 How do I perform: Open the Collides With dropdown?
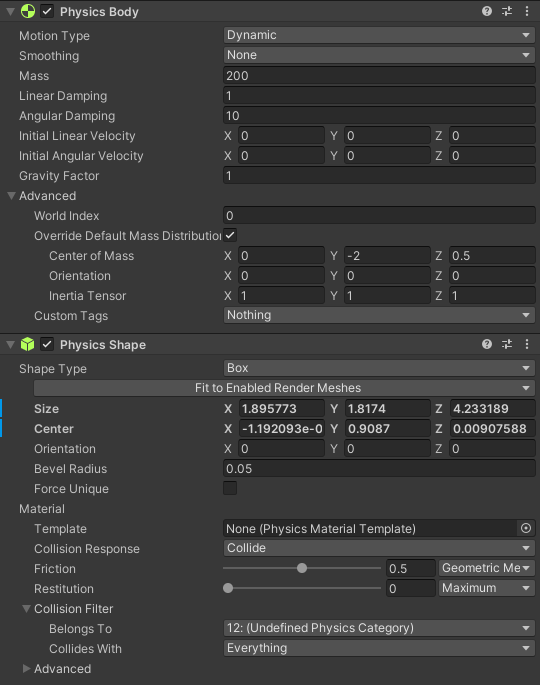pyautogui.click(x=379, y=648)
